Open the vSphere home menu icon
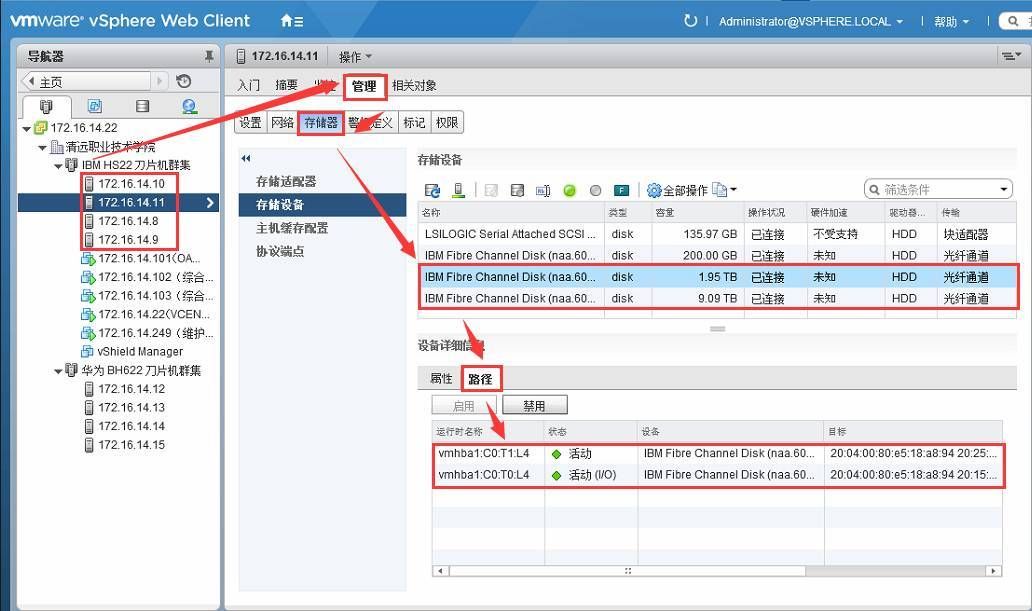 [292, 21]
